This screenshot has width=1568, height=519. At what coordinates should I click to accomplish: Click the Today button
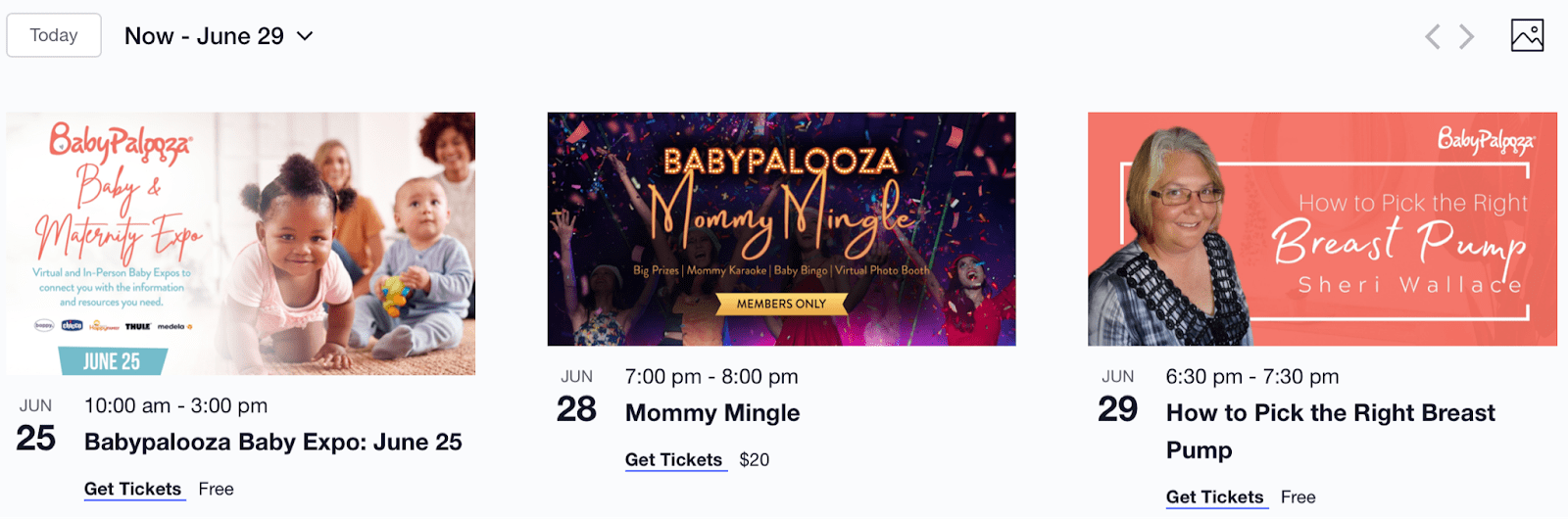click(x=54, y=35)
